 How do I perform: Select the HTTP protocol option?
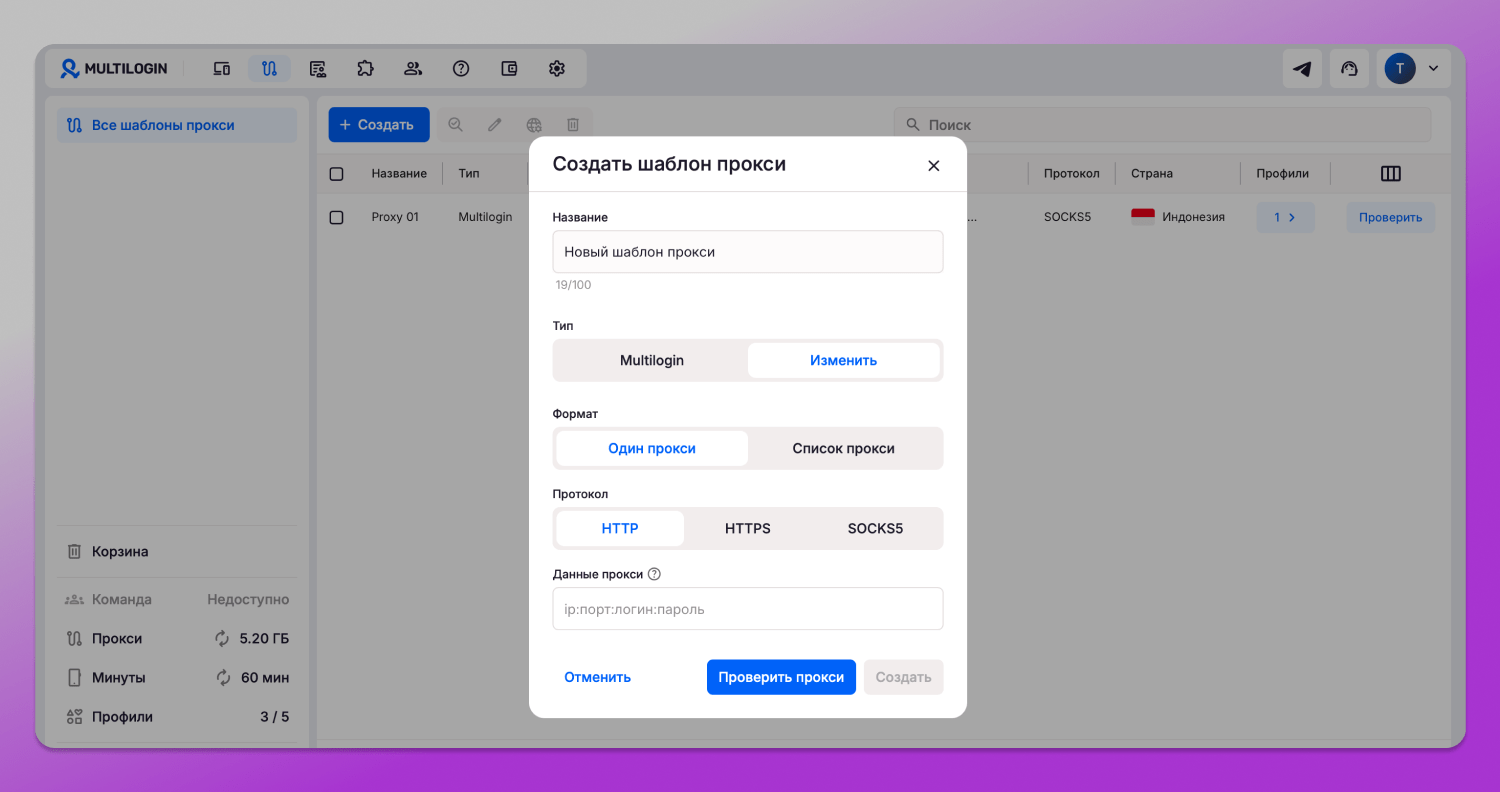(620, 528)
